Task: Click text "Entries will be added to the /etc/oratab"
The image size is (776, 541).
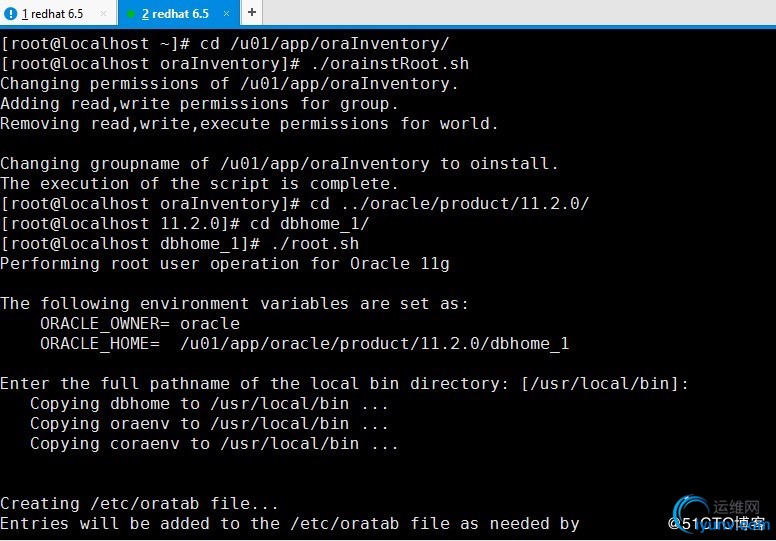Action: pos(199,524)
